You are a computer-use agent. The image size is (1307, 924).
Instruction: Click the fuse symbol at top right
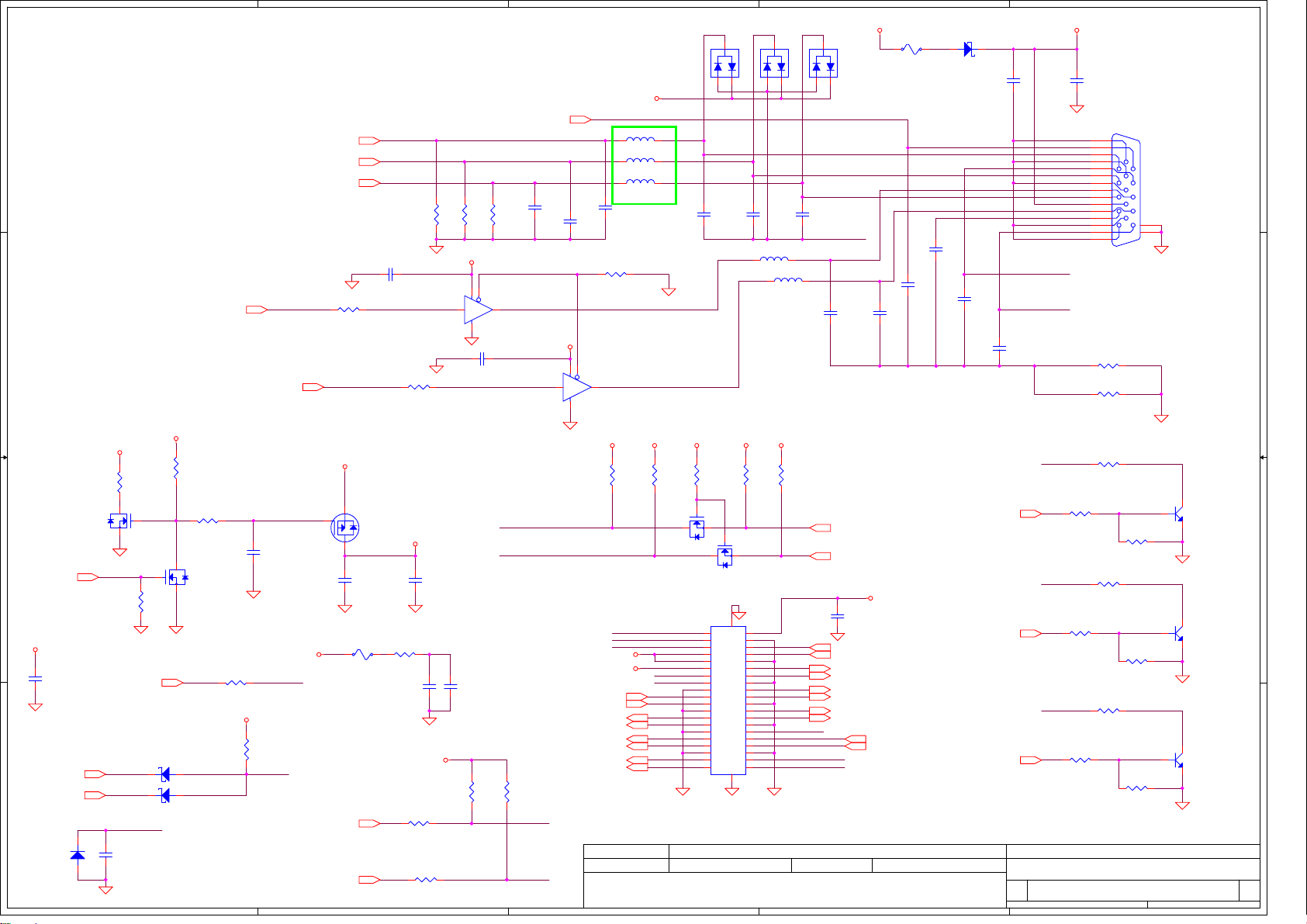click(911, 50)
